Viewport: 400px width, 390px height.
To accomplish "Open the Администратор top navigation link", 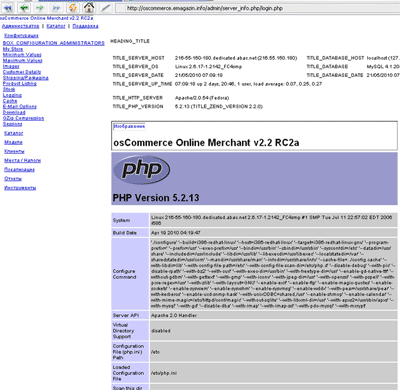I will tap(20, 26).
